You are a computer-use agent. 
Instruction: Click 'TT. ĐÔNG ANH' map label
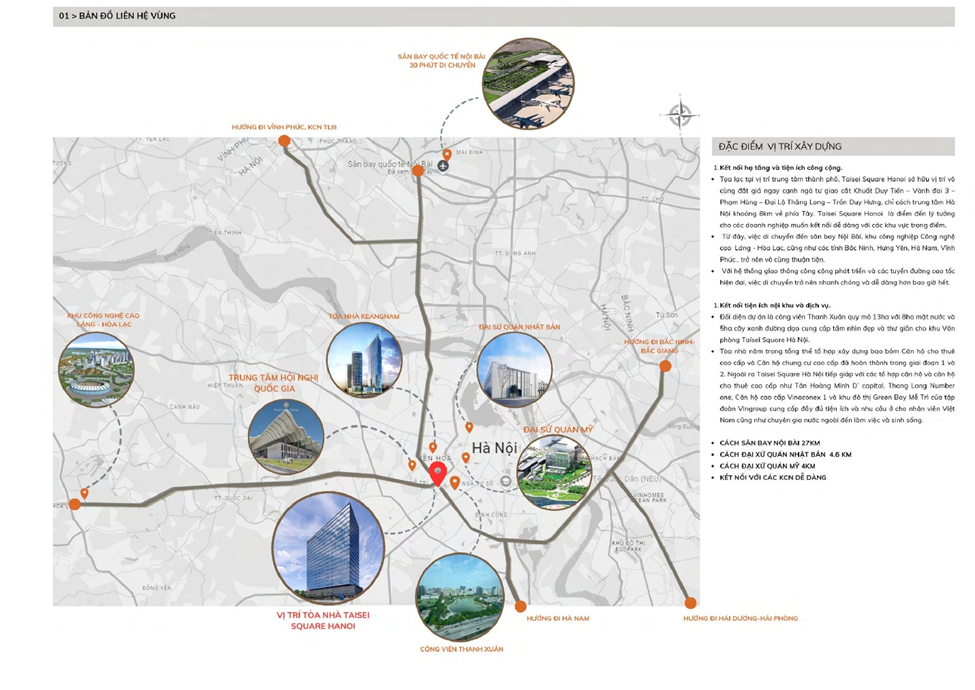pyautogui.click(x=515, y=254)
